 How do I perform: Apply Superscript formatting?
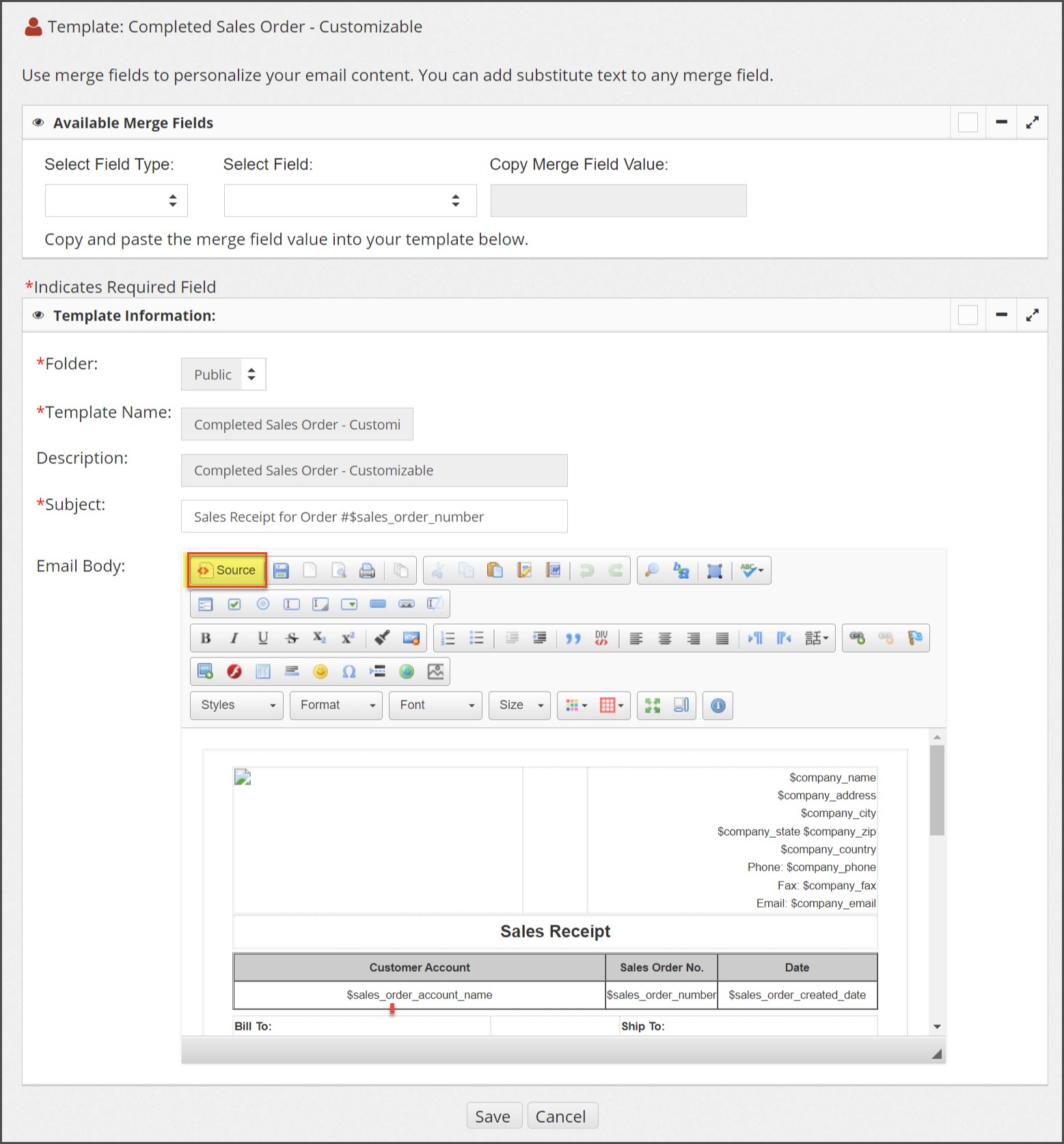[x=349, y=638]
